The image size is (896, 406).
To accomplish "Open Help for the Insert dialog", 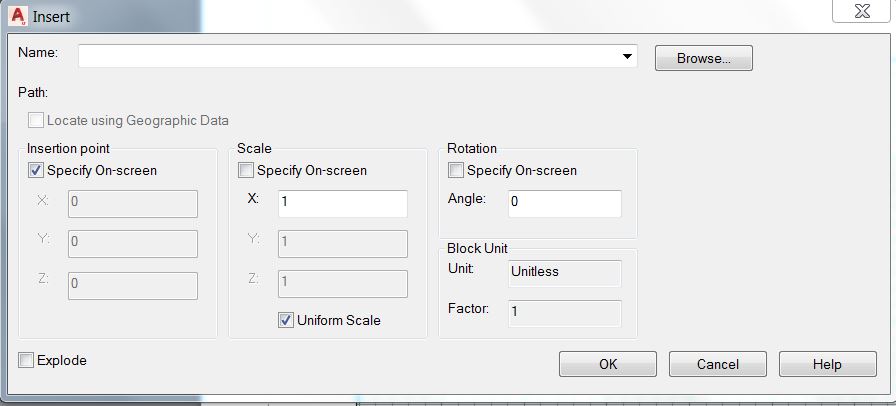I will point(827,364).
